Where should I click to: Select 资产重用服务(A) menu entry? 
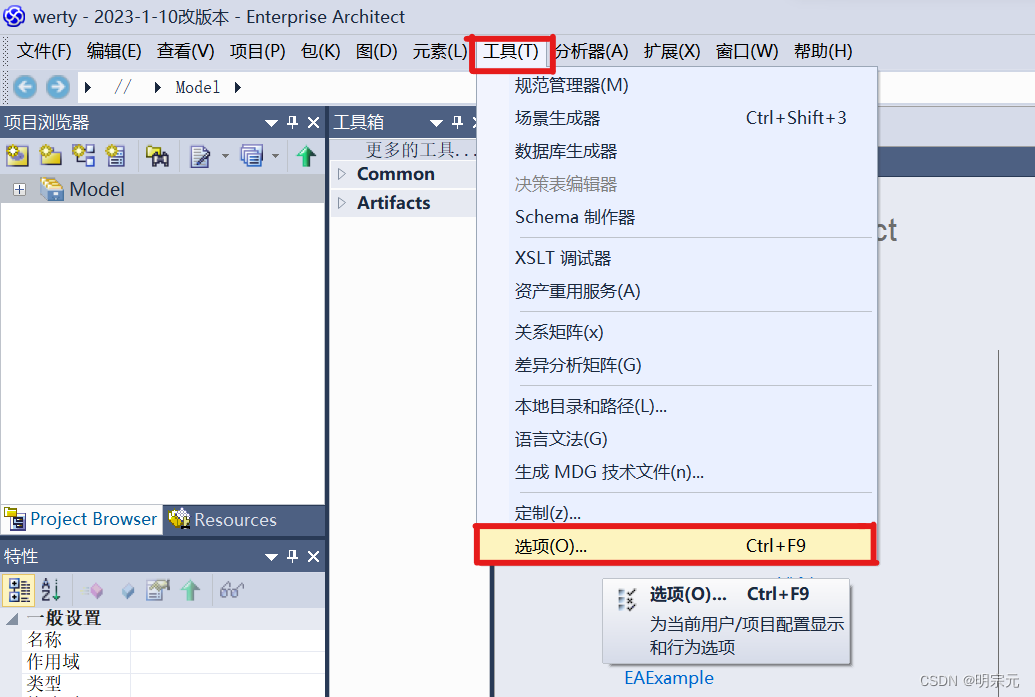click(677, 291)
